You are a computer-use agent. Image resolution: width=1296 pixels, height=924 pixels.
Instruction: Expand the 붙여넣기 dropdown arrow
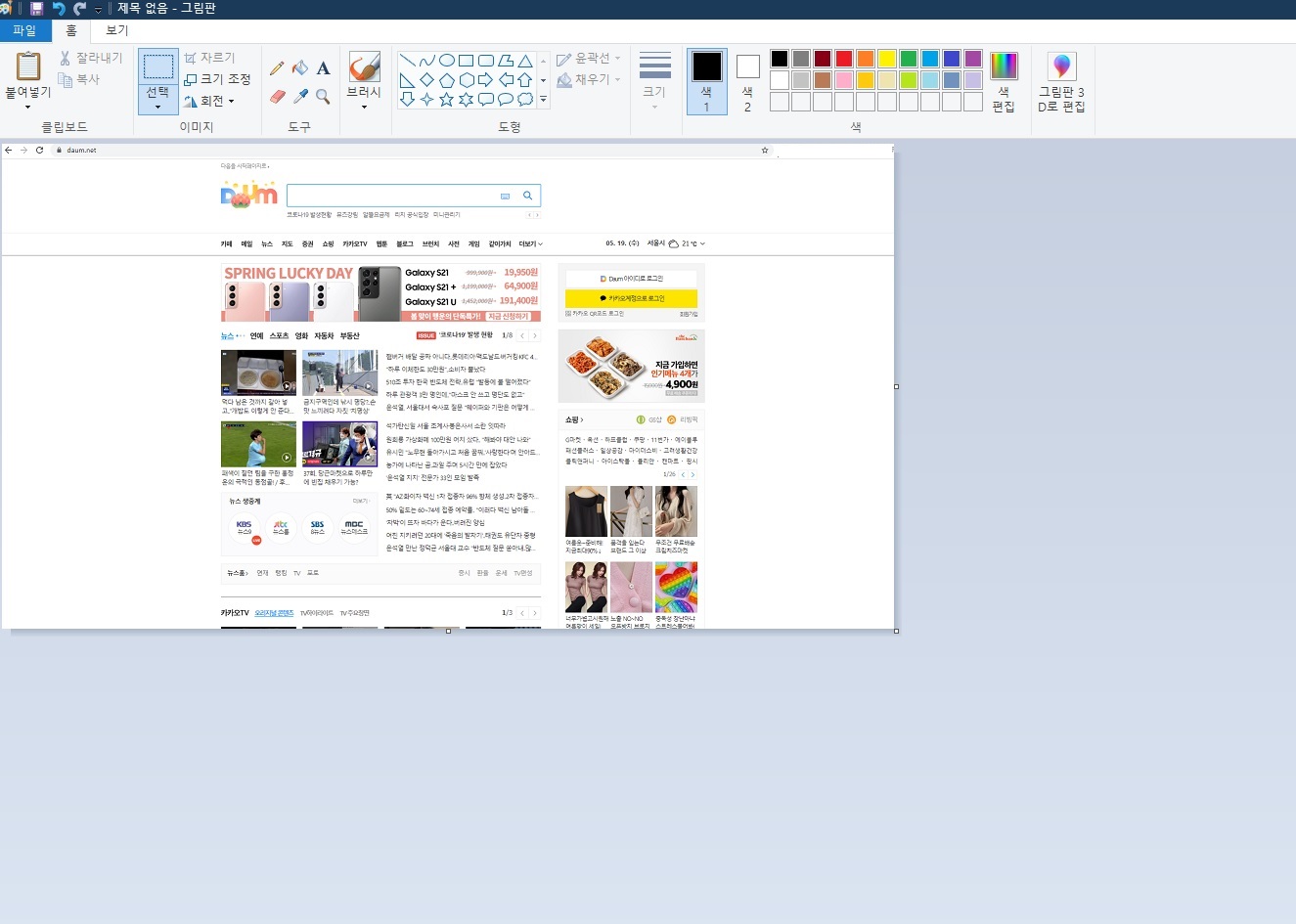tap(28, 107)
